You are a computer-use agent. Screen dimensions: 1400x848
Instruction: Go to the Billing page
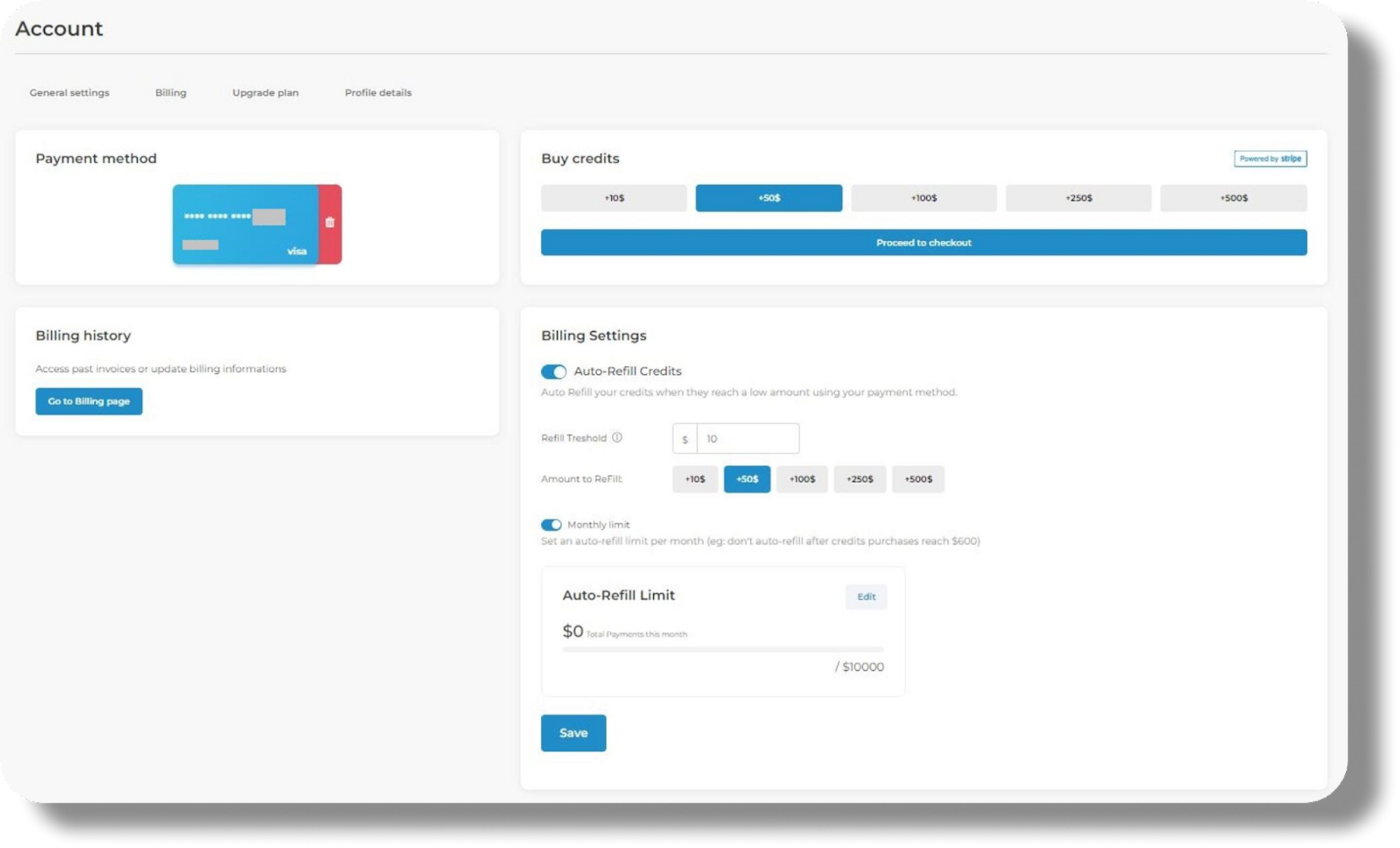click(x=89, y=401)
